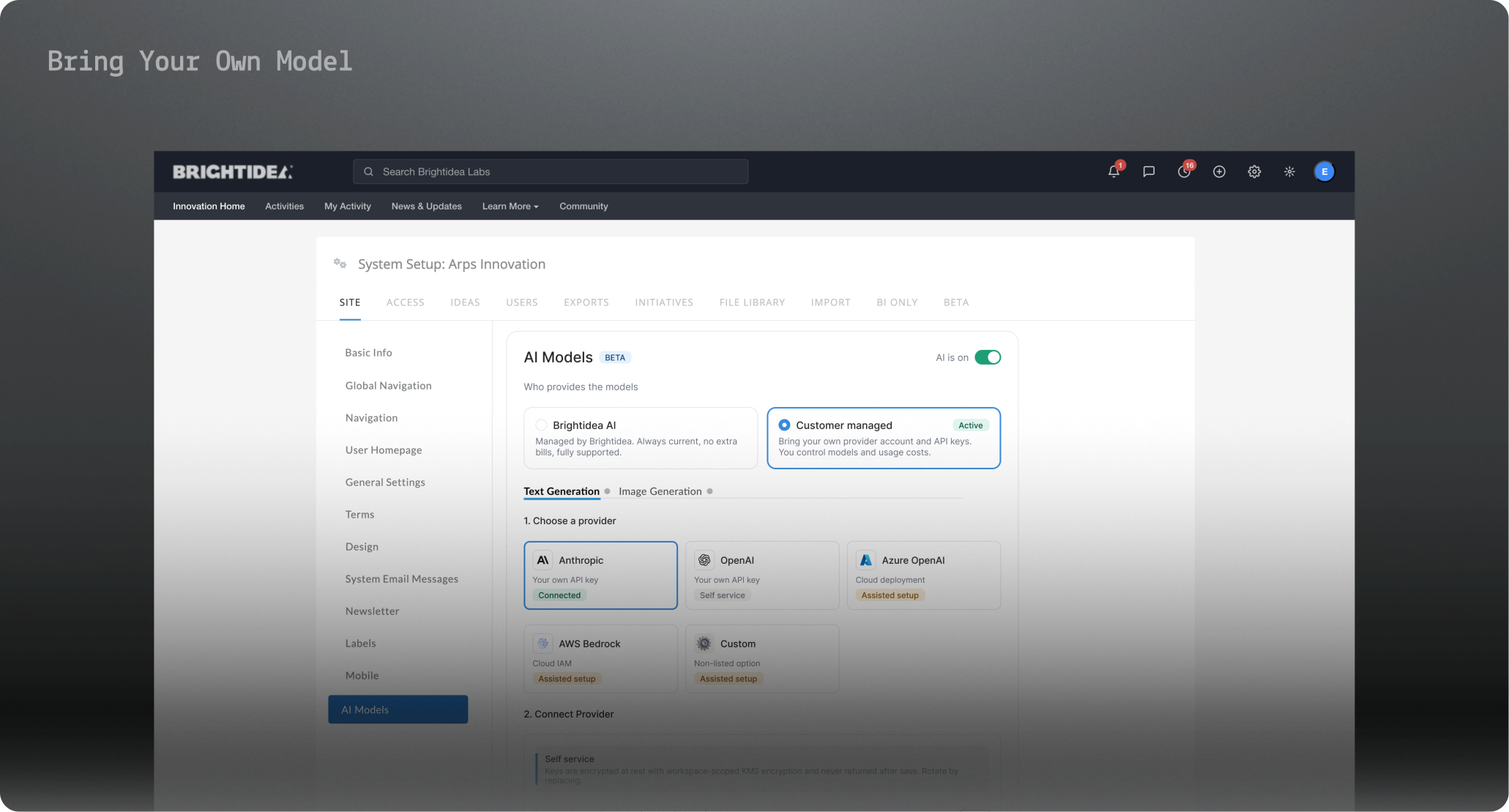This screenshot has width=1509, height=812.
Task: Click the search magnifier icon
Action: [369, 172]
